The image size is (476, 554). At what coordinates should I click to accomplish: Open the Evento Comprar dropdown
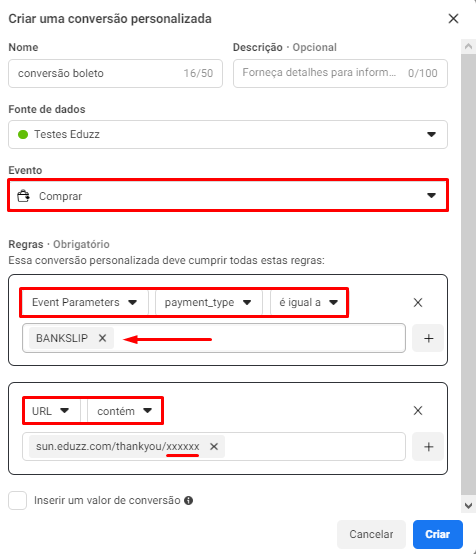[x=228, y=195]
